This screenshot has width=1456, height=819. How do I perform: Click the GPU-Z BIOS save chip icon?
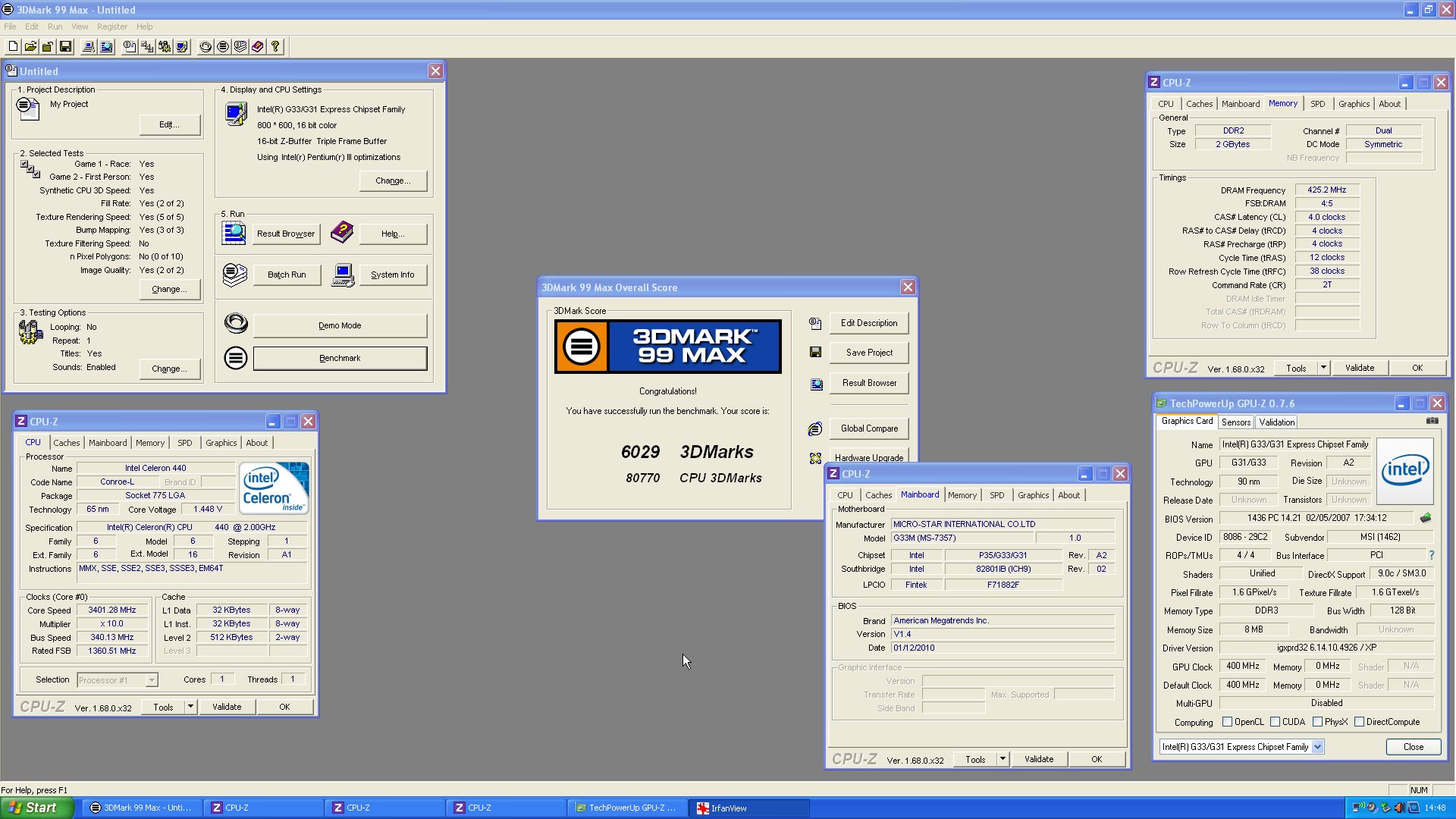click(x=1426, y=518)
